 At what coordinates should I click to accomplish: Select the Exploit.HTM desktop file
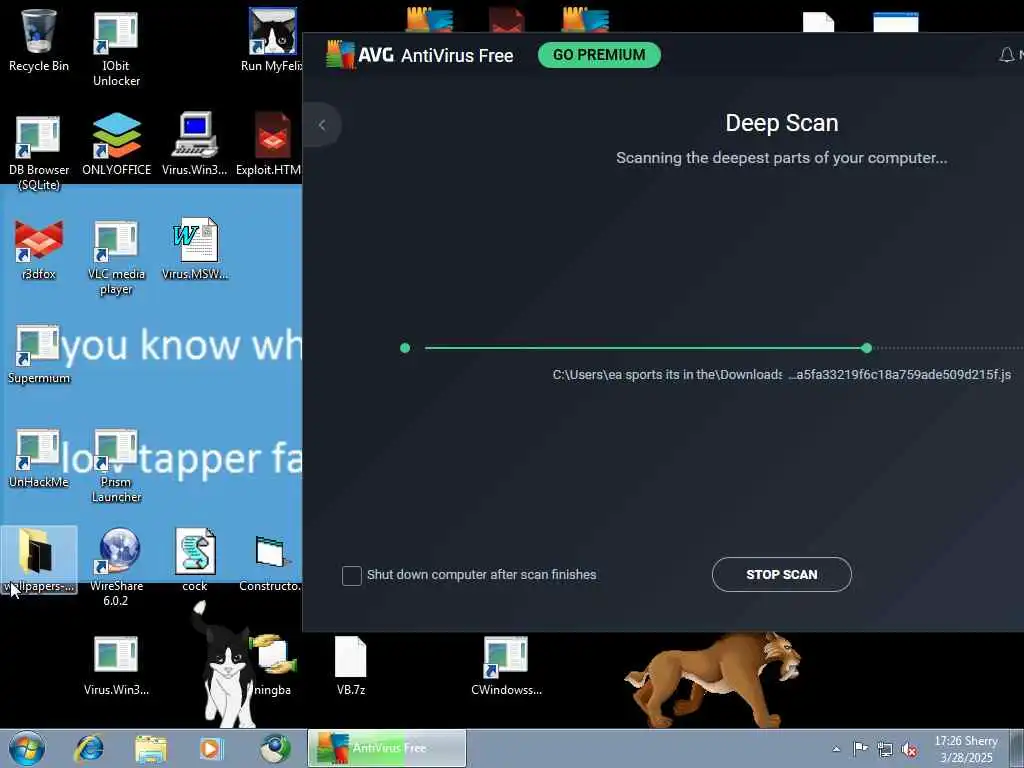click(269, 144)
